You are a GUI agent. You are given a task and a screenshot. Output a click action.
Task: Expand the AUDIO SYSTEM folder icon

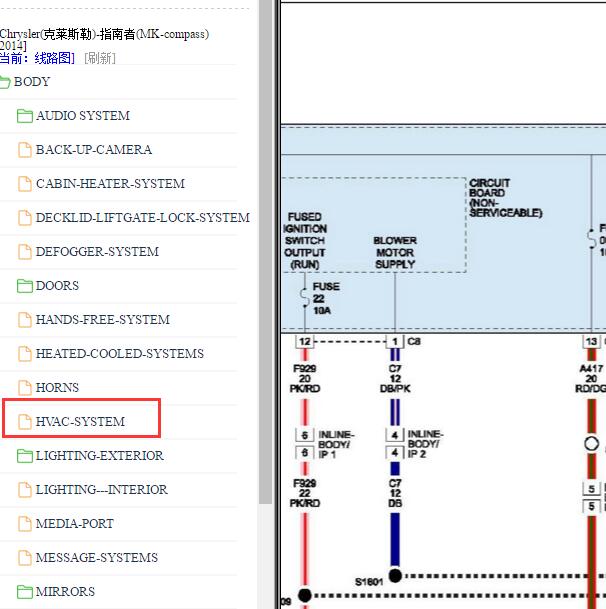(25, 116)
